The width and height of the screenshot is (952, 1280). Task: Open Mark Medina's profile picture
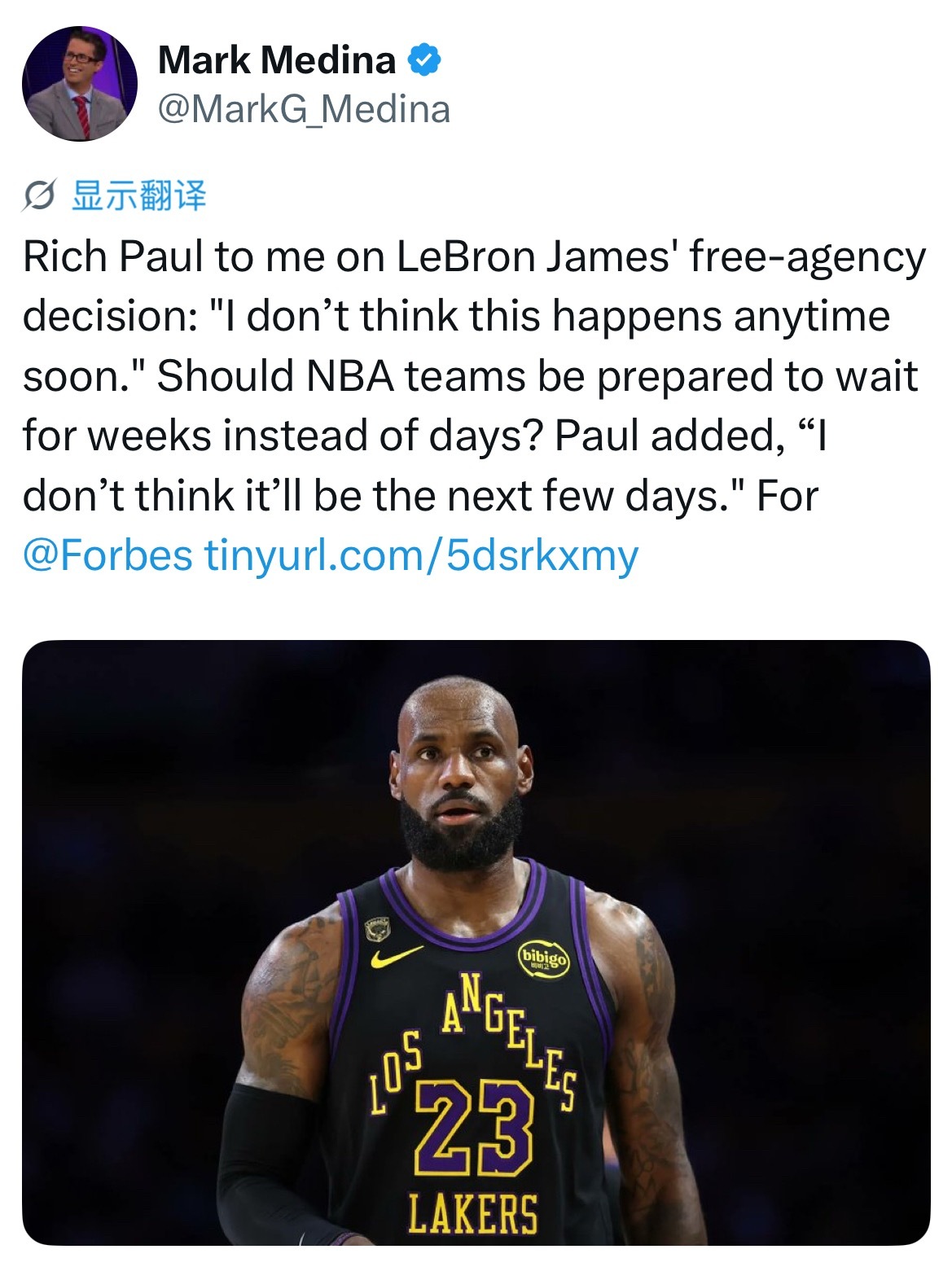79,84
